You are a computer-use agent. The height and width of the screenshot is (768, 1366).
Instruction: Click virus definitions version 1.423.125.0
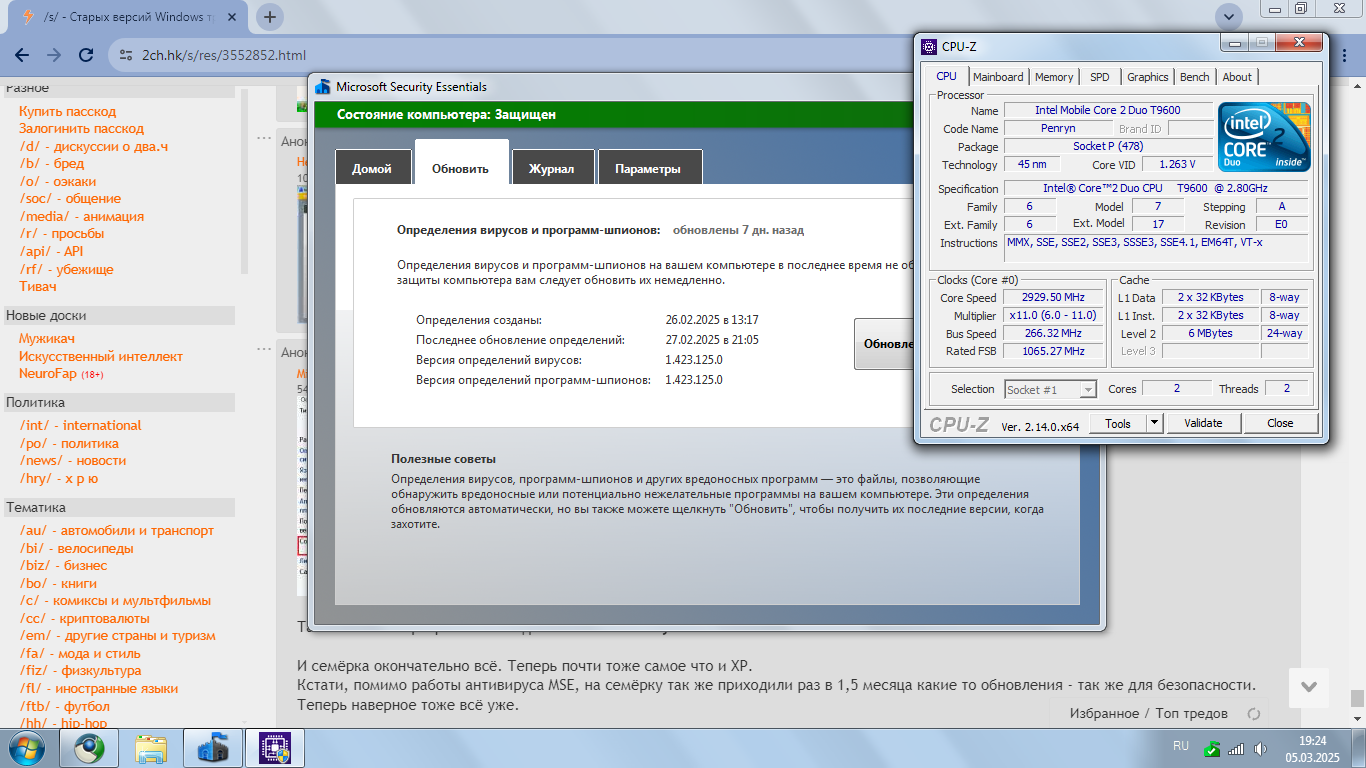pyautogui.click(x=693, y=360)
